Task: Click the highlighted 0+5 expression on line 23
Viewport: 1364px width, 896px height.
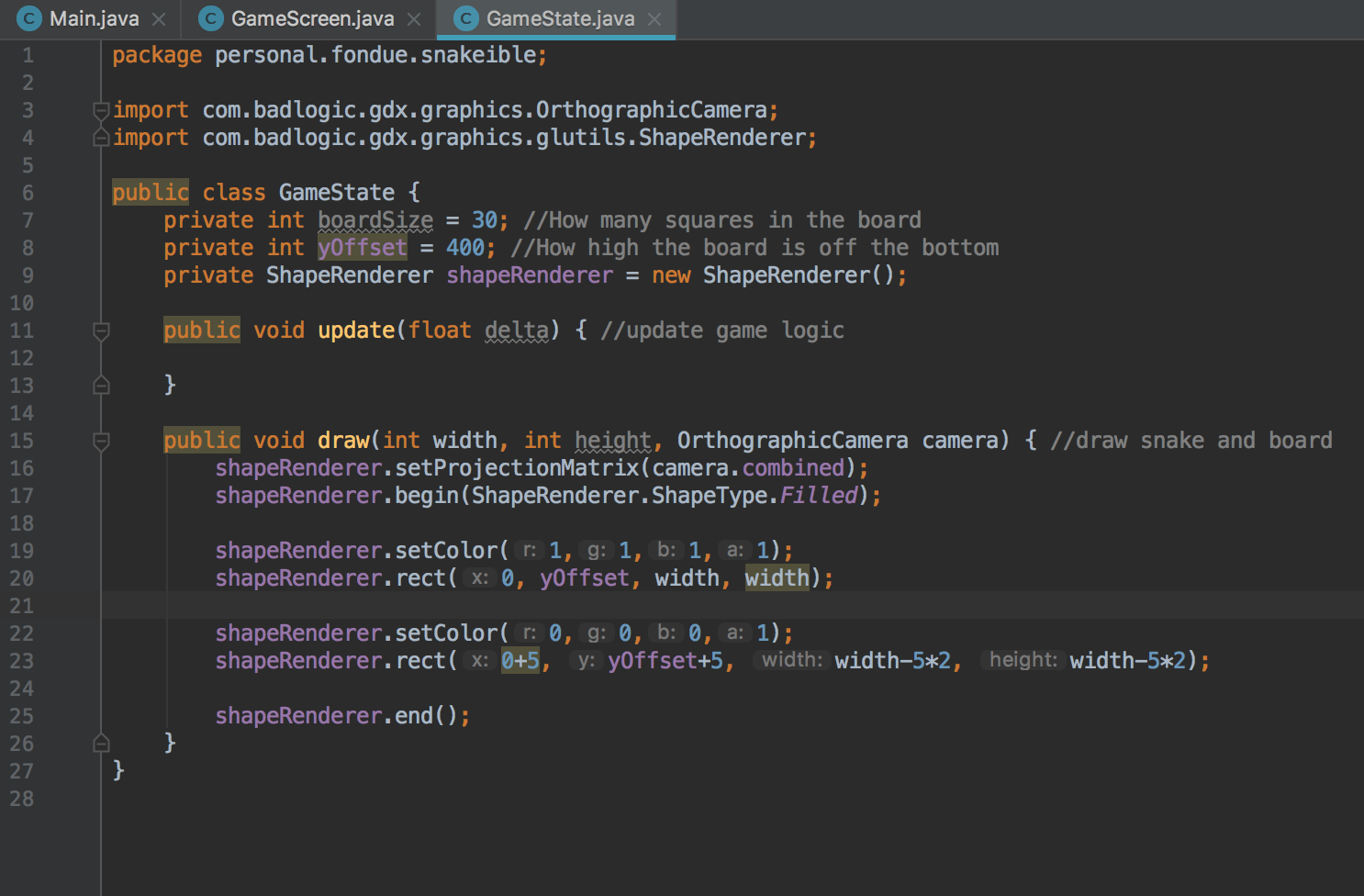Action: [520, 661]
